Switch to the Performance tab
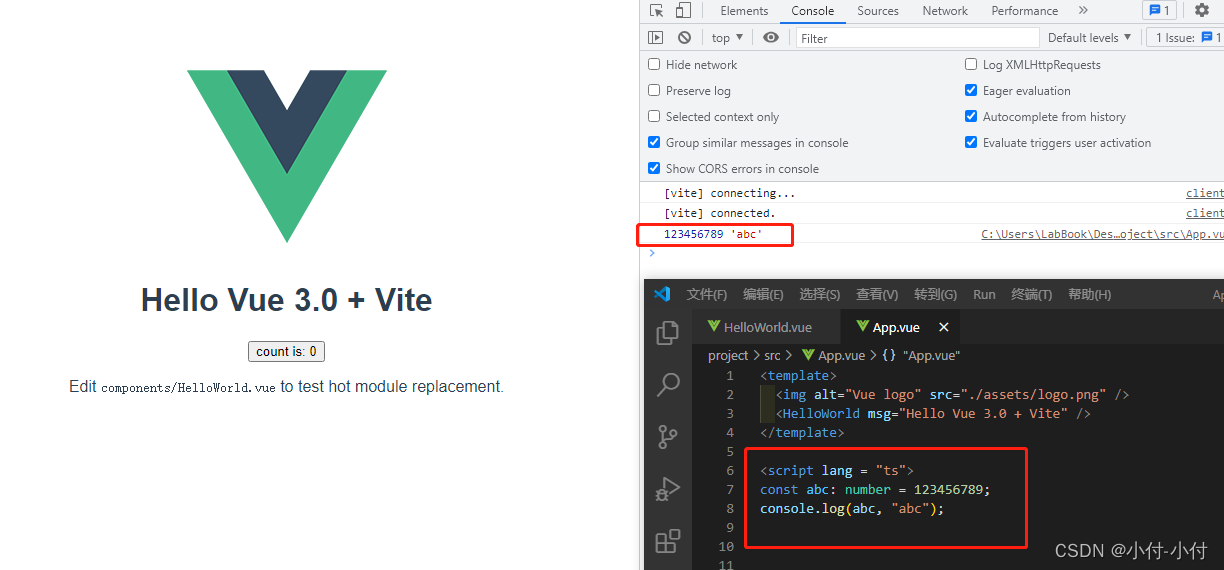This screenshot has width=1224, height=570. tap(1025, 11)
